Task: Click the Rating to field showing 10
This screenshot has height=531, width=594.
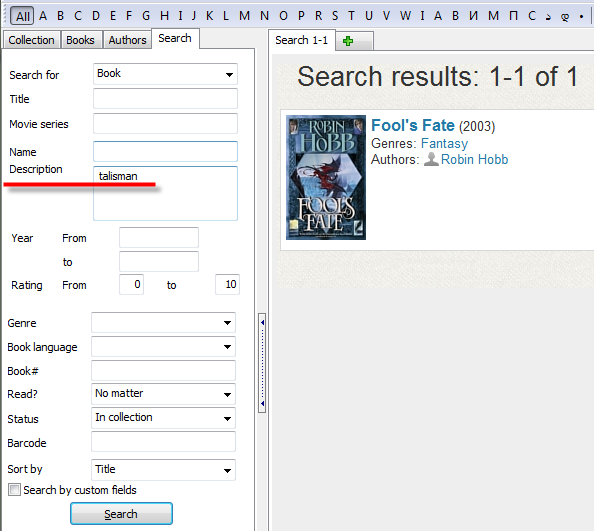Action: (x=227, y=284)
